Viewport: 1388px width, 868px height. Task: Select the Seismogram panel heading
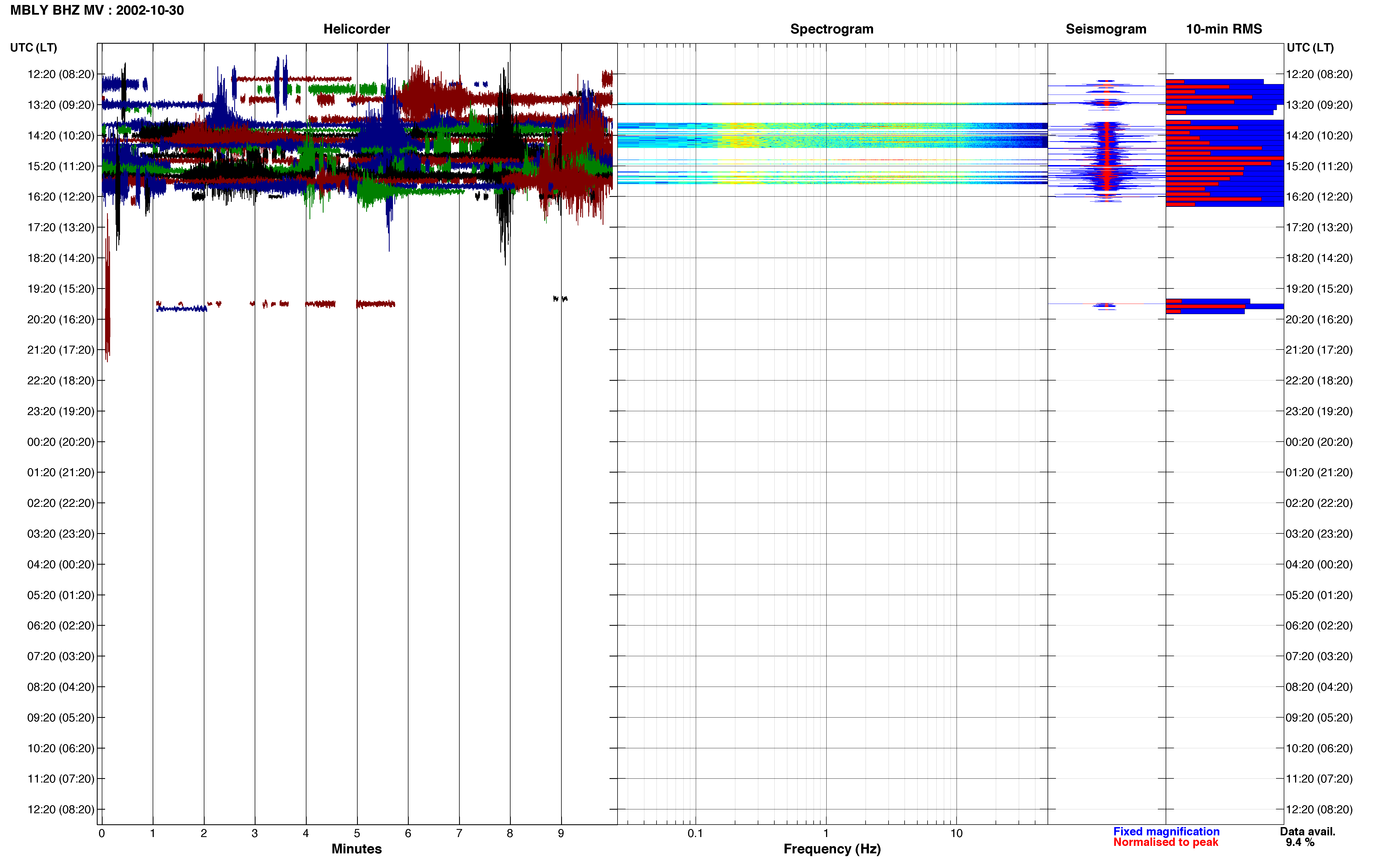[x=1106, y=29]
